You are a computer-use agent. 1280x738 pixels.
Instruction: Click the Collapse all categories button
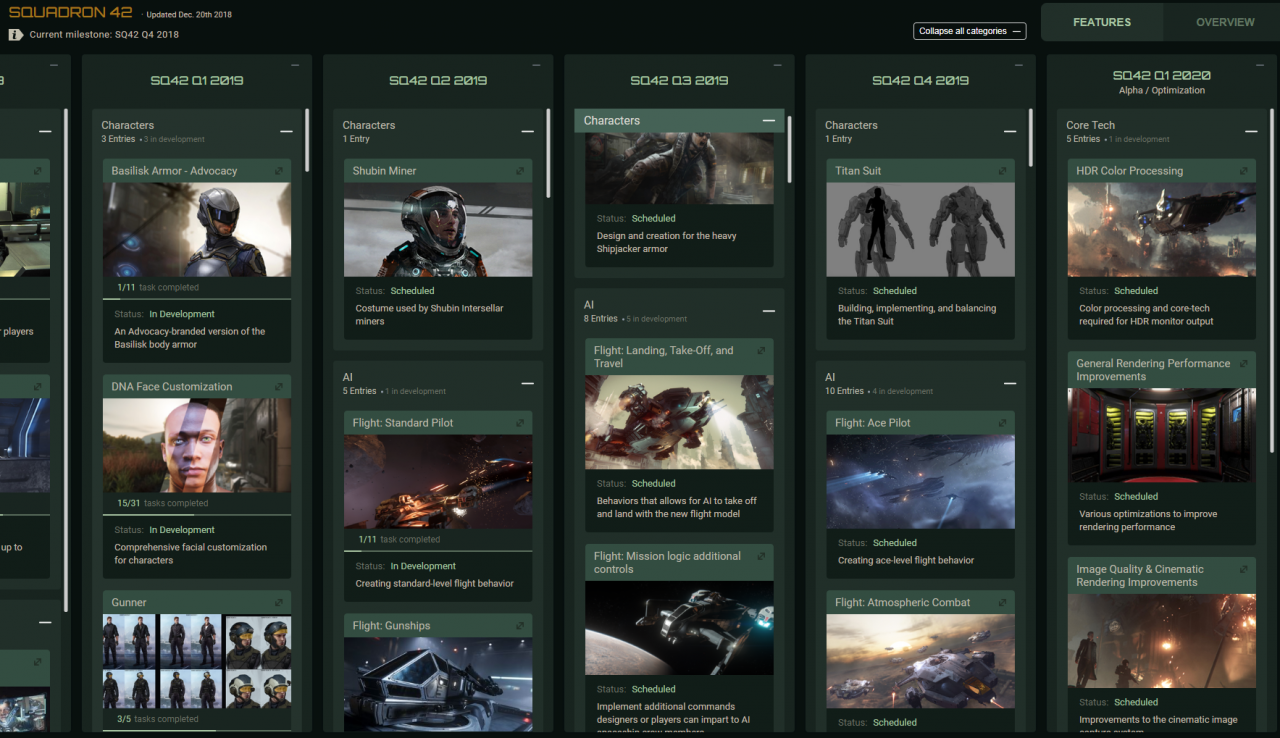pyautogui.click(x=970, y=31)
